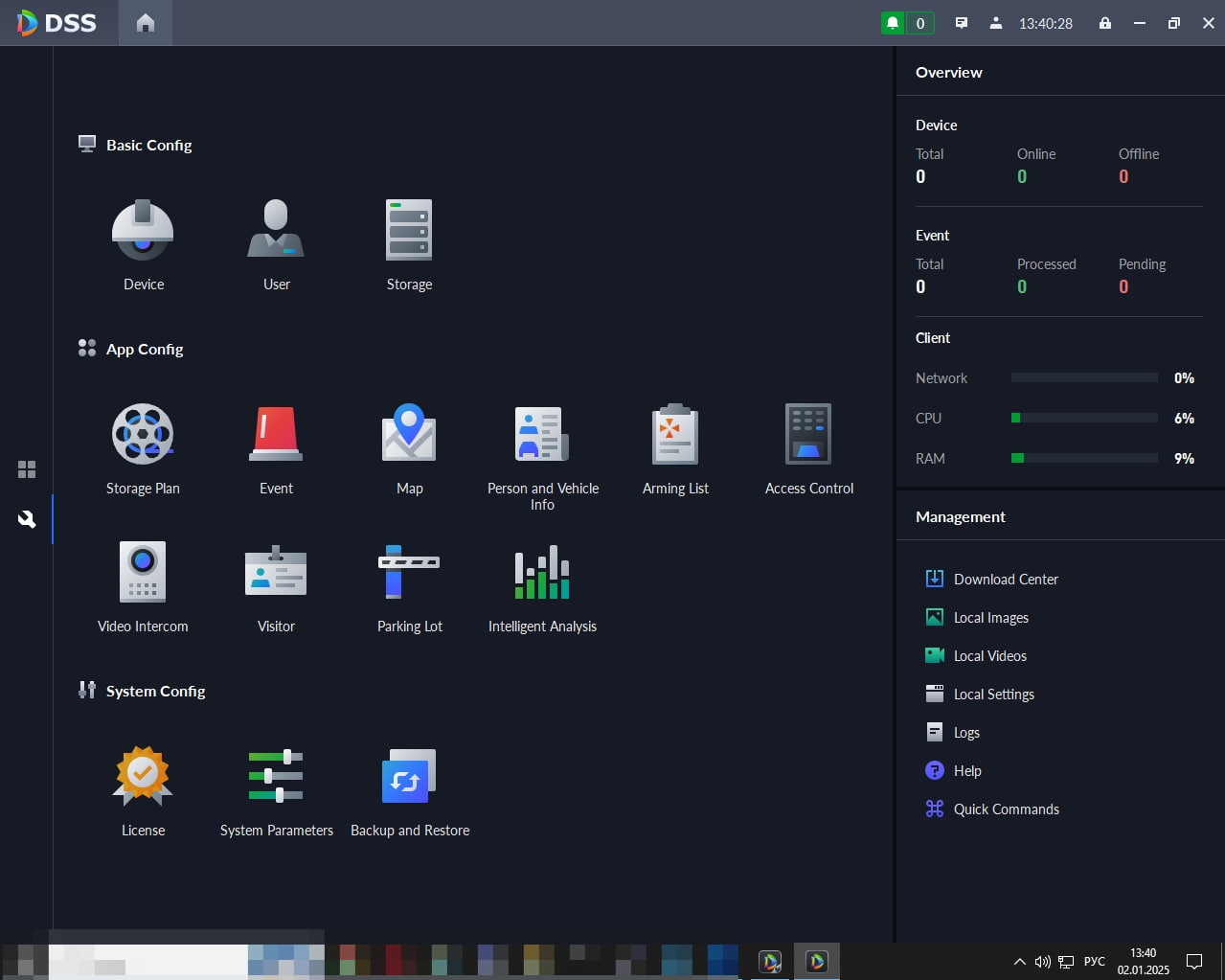This screenshot has height=980, width=1225.
Task: Open Logs from Management list
Action: coord(953,732)
